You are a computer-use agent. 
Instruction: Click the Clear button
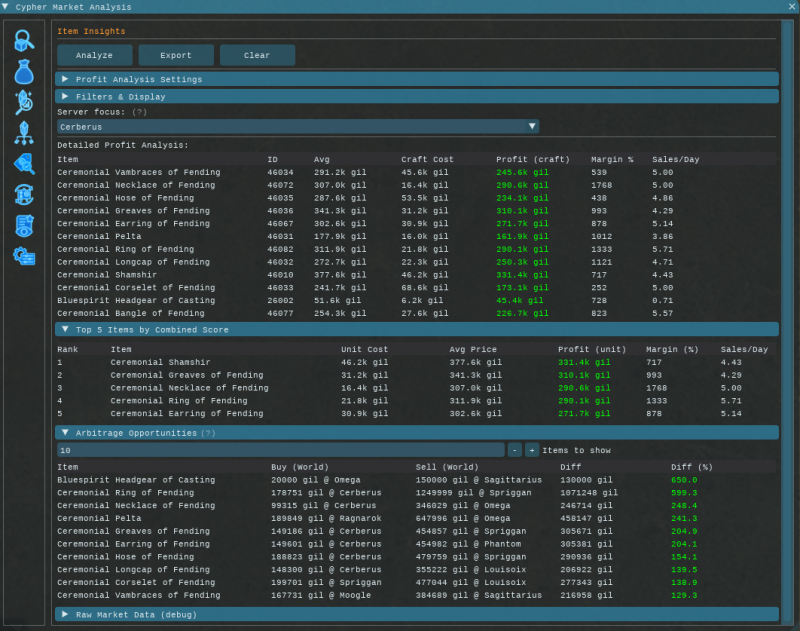point(257,55)
